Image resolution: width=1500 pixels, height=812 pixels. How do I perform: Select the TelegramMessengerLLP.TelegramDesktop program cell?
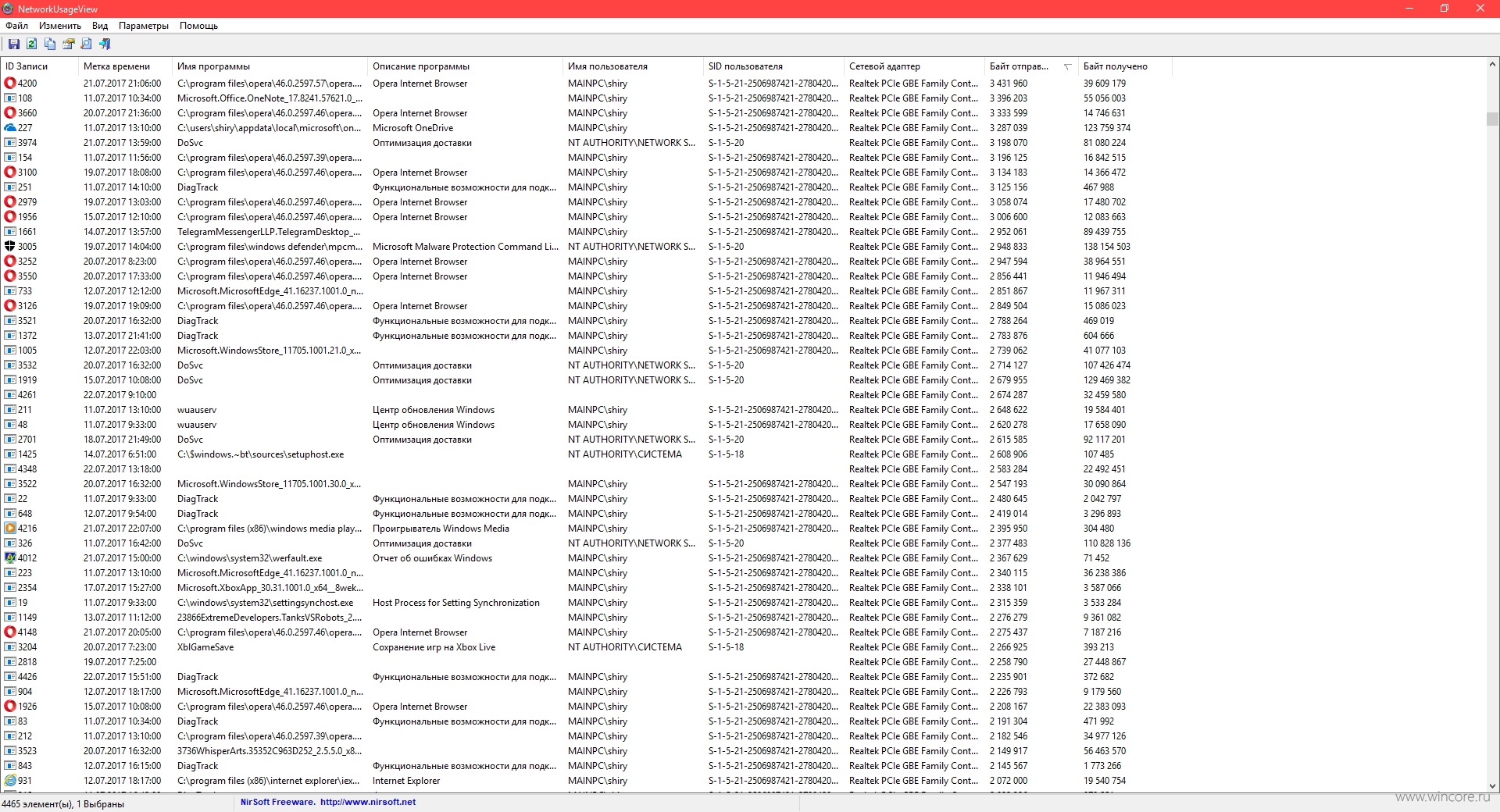(269, 231)
